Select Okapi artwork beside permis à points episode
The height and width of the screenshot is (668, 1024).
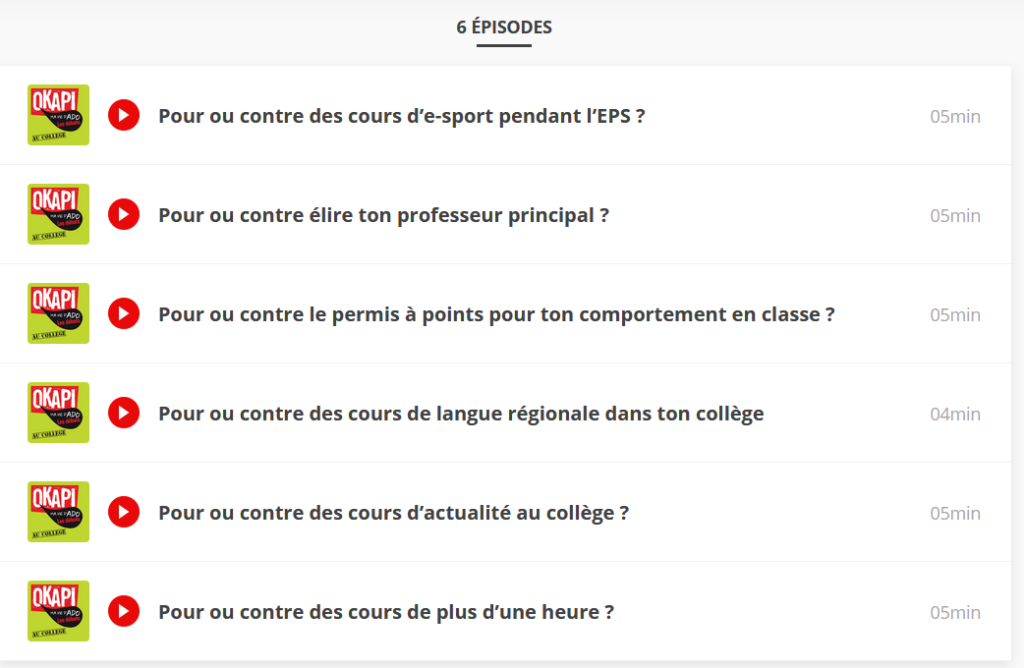(58, 313)
